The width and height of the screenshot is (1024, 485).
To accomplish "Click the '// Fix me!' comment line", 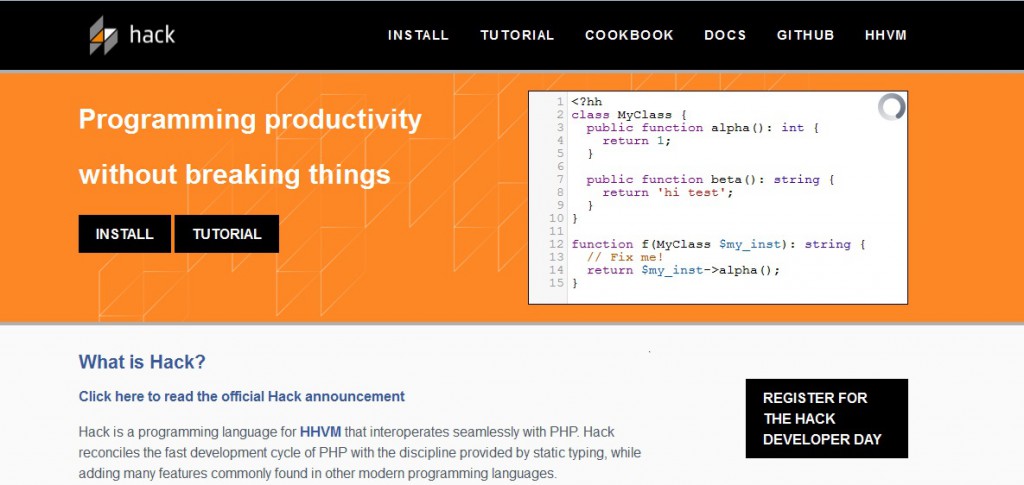I will tap(625, 257).
